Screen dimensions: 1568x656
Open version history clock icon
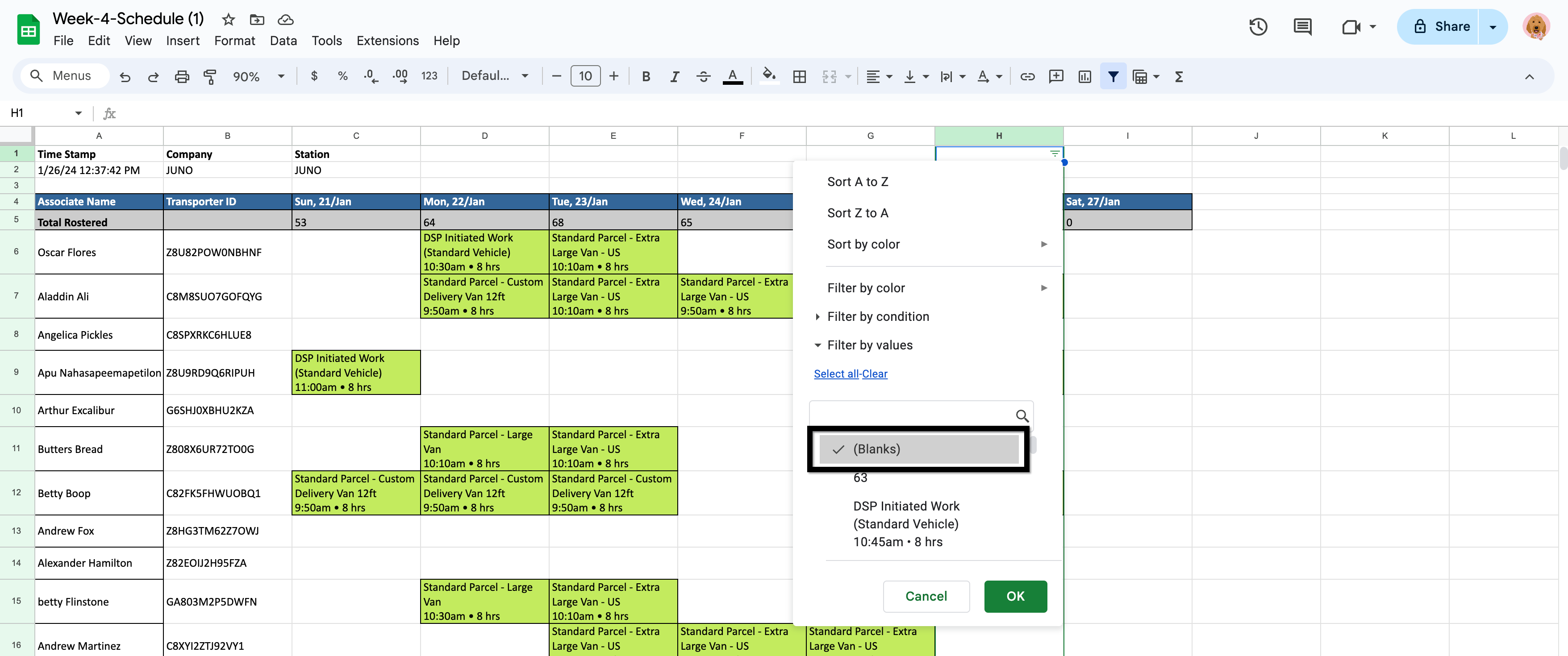coord(1258,27)
